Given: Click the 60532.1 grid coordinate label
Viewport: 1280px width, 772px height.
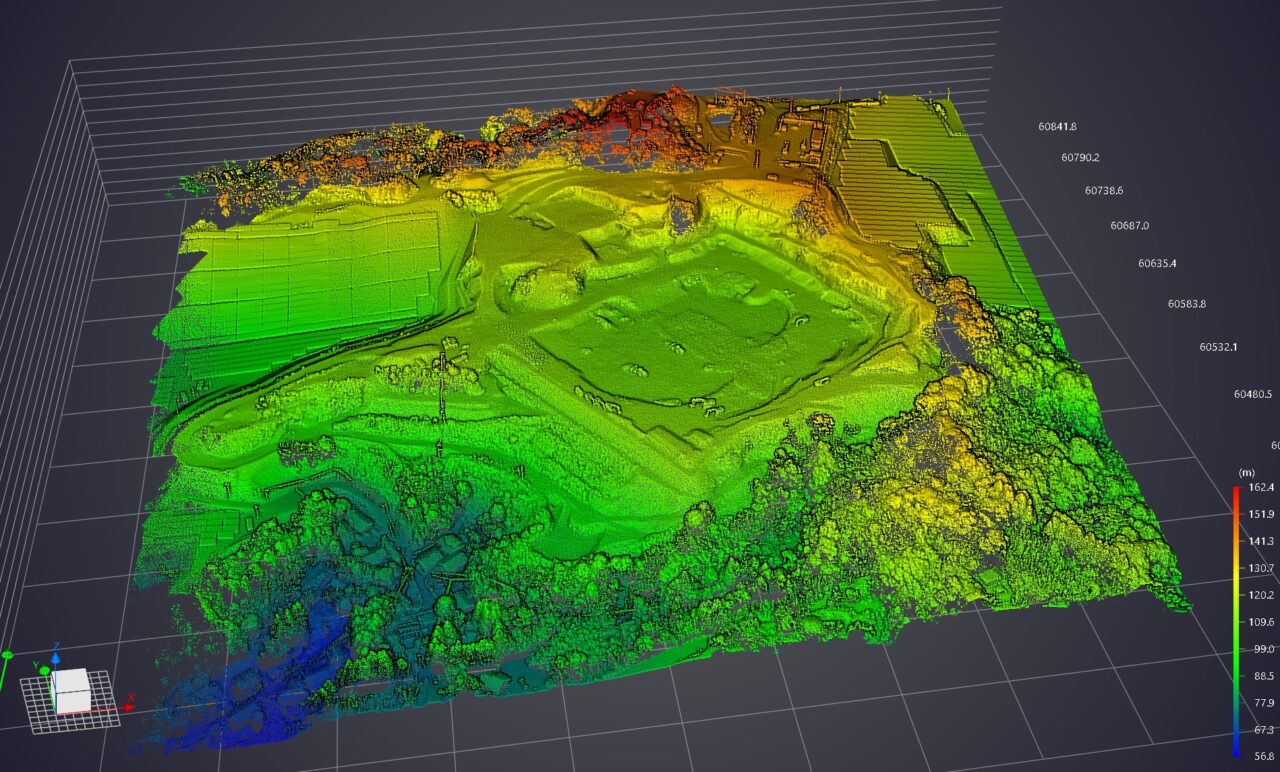Looking at the screenshot, I should pos(1219,348).
